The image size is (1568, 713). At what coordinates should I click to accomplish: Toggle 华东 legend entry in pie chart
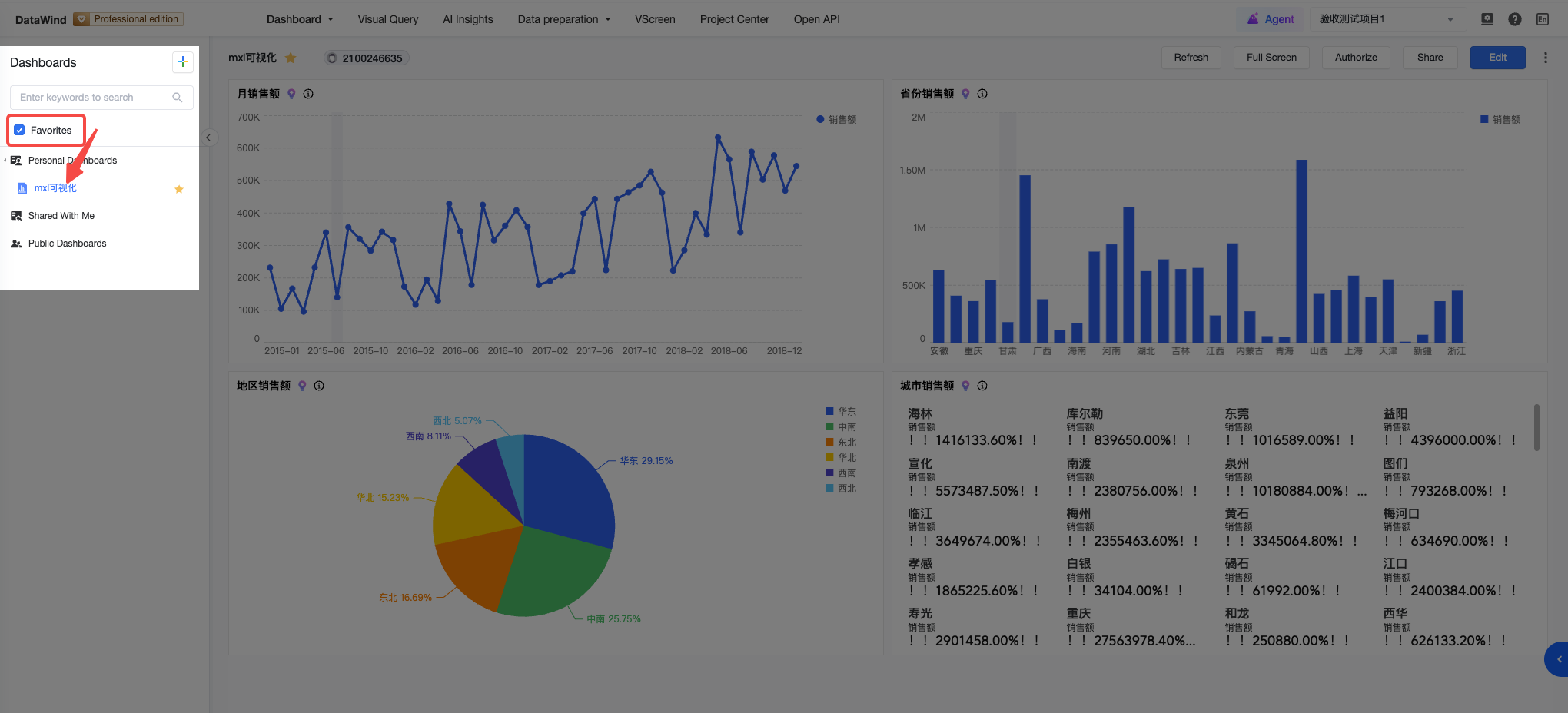pos(840,412)
